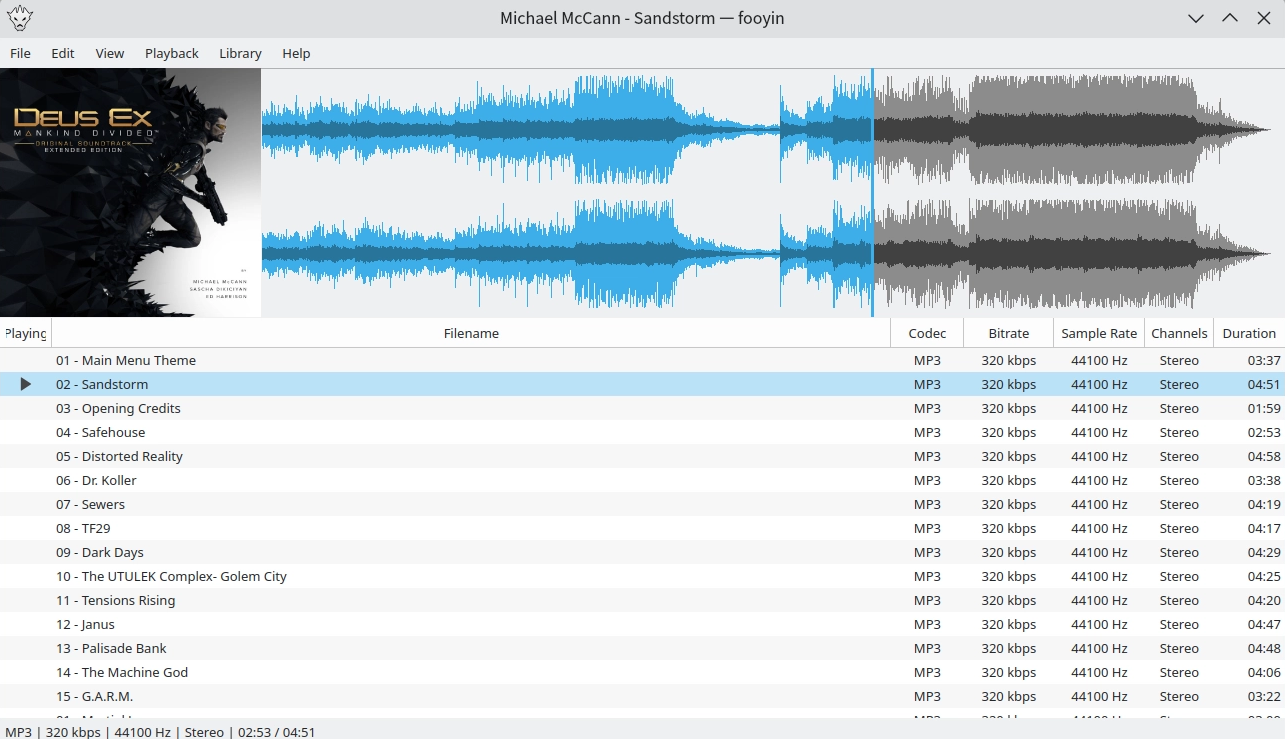Click the window maximize up-chevron button
The image size is (1285, 739).
tap(1229, 18)
